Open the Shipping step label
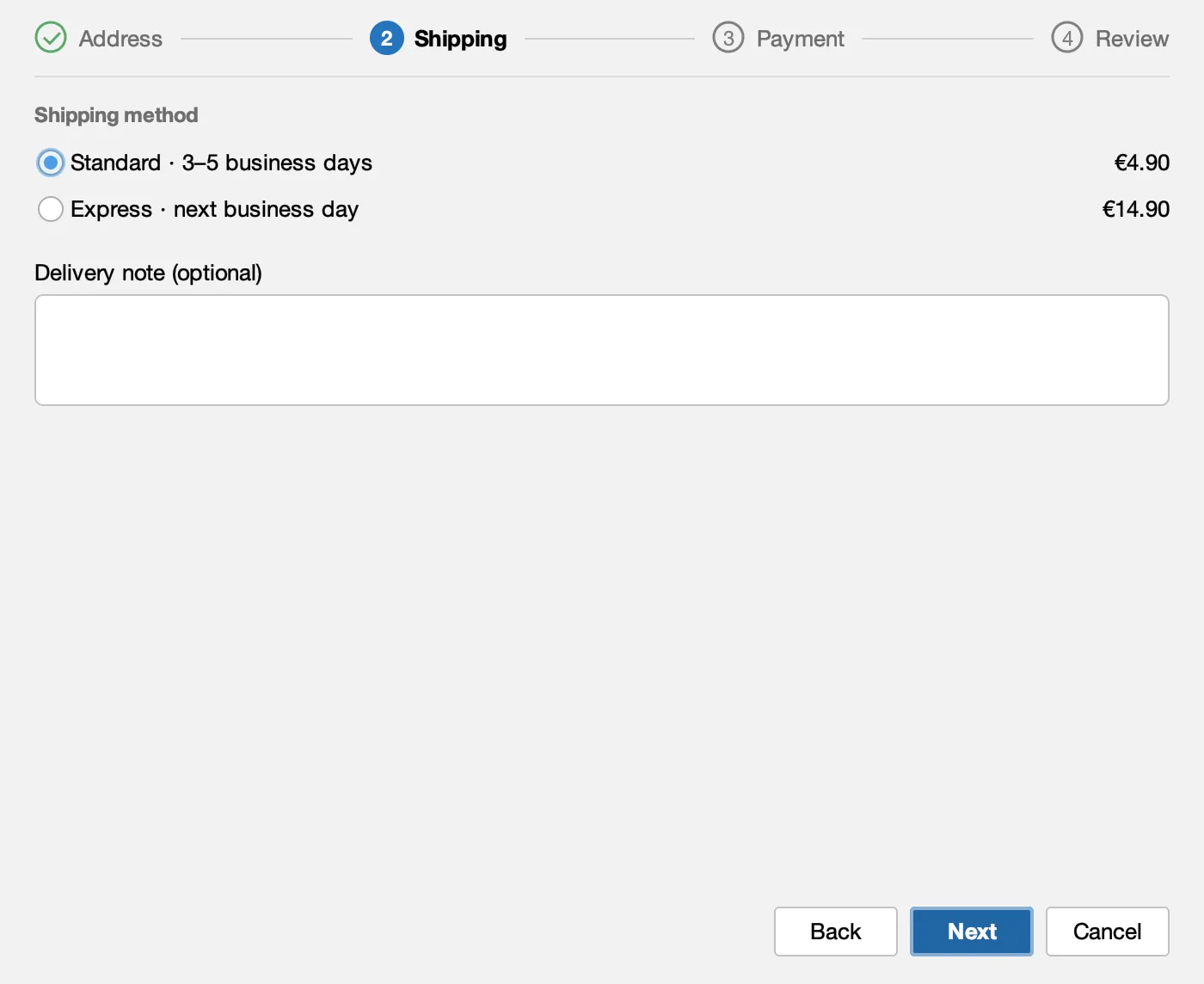The image size is (1204, 984). coord(461,39)
